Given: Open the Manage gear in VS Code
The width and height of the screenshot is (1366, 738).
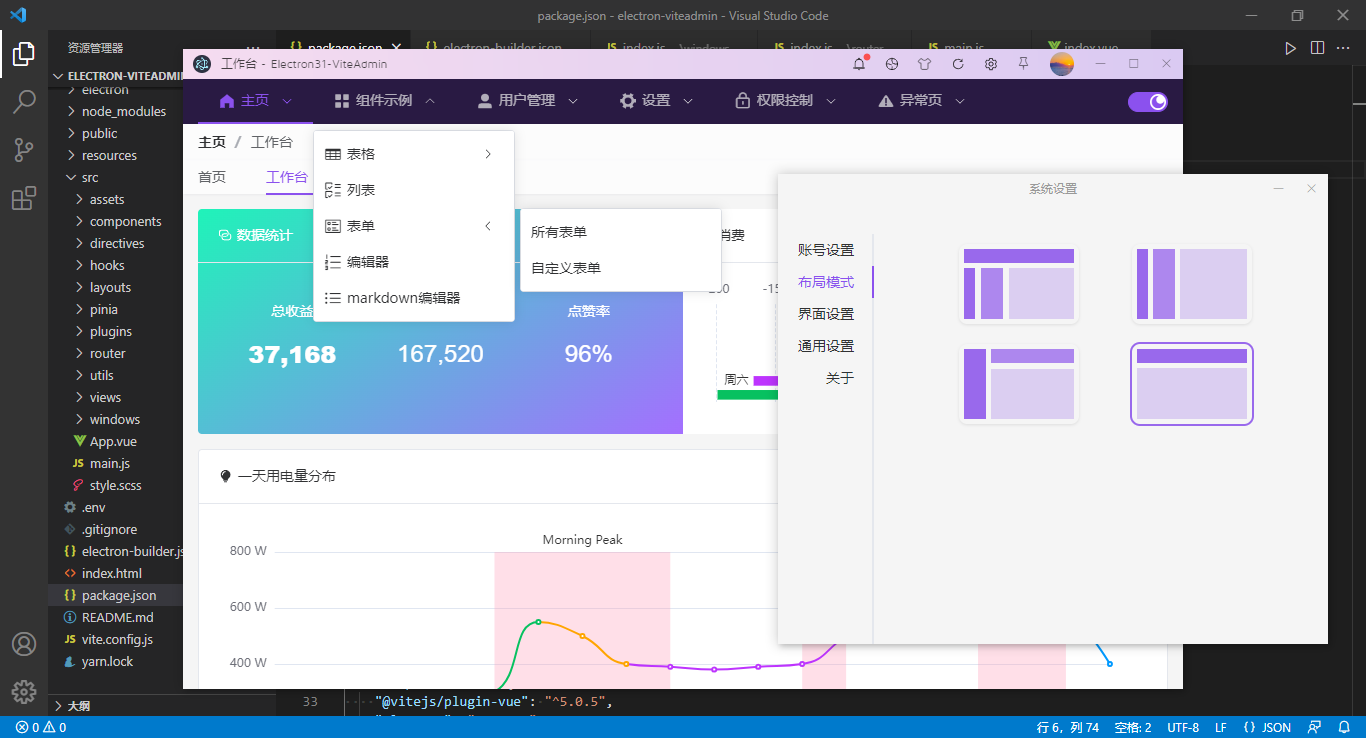Looking at the screenshot, I should [x=24, y=691].
